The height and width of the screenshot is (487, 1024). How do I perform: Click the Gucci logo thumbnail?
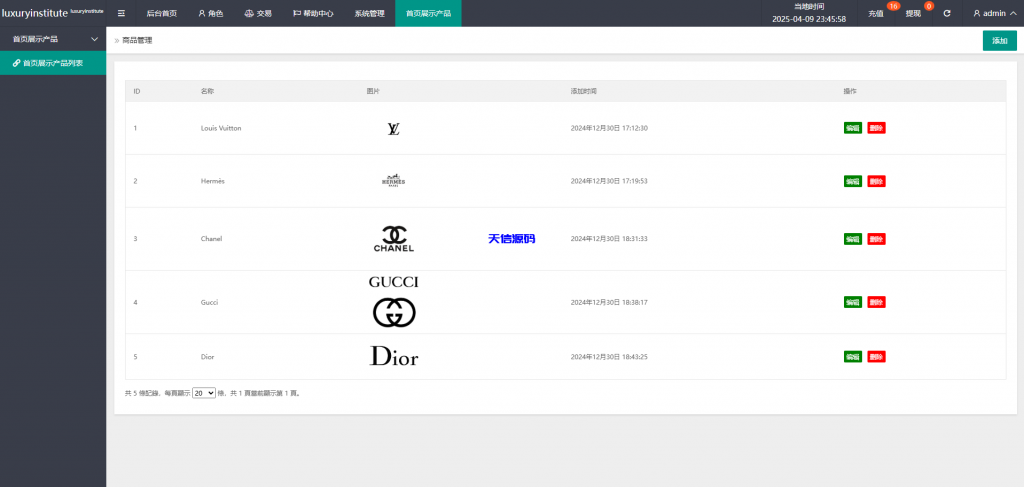393,302
